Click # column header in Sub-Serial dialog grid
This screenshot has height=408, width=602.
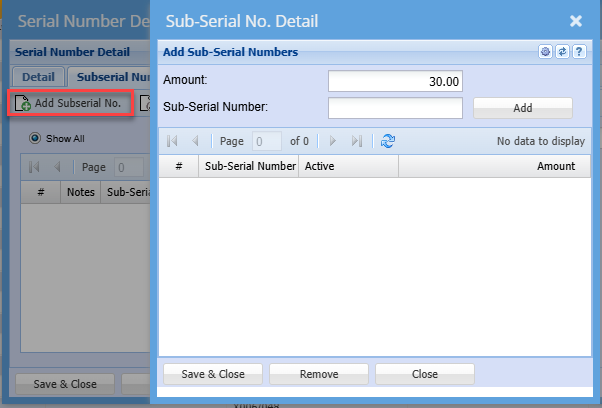(179, 166)
